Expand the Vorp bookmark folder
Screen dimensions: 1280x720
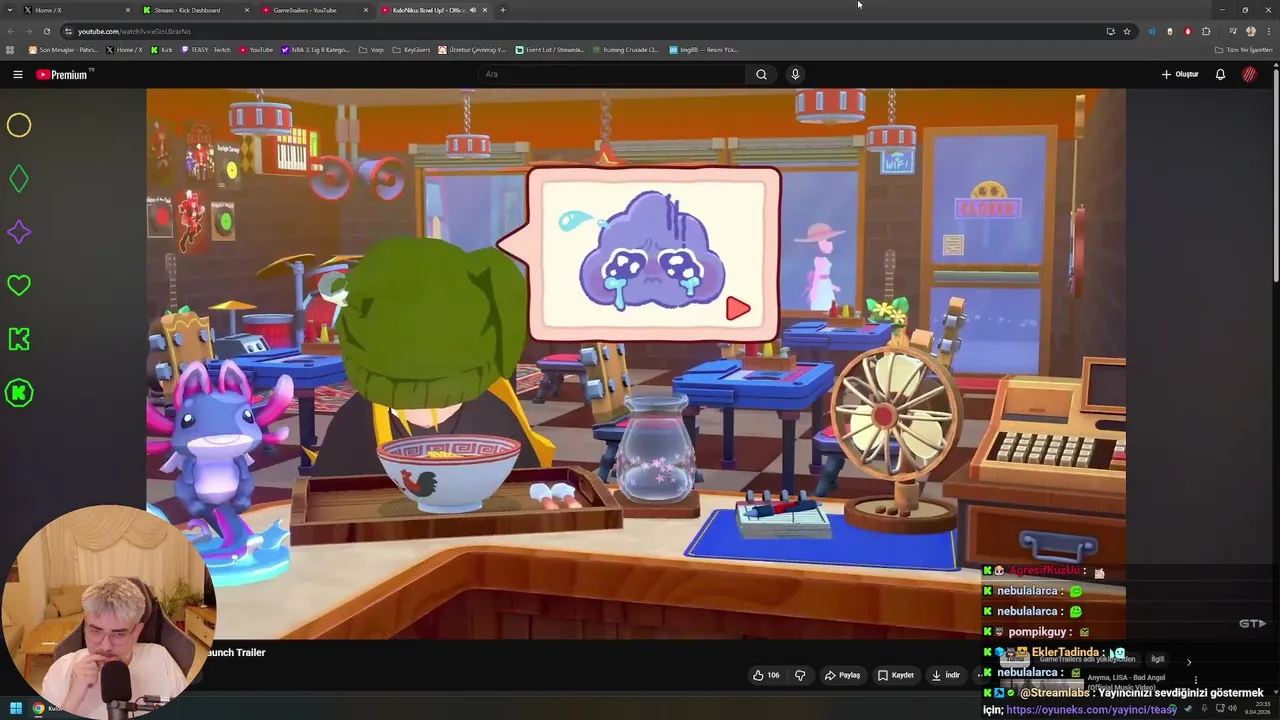click(371, 49)
